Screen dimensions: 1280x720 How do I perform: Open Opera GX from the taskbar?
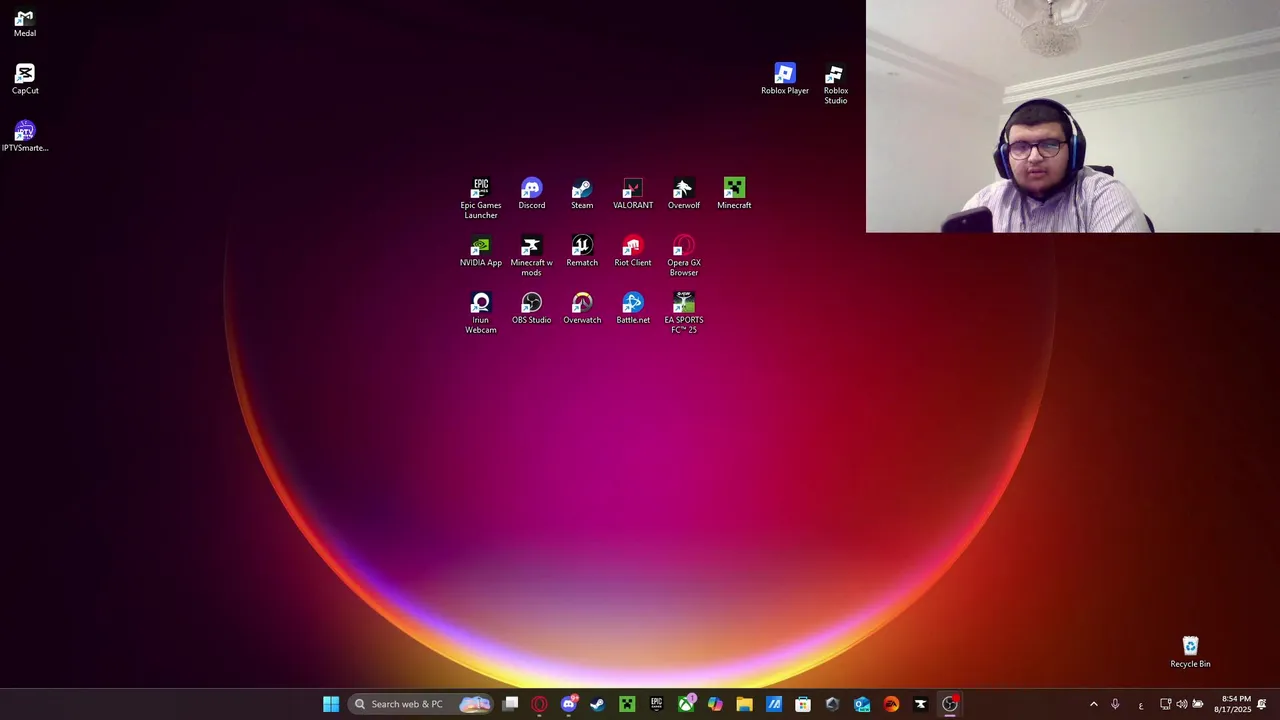pyautogui.click(x=540, y=704)
